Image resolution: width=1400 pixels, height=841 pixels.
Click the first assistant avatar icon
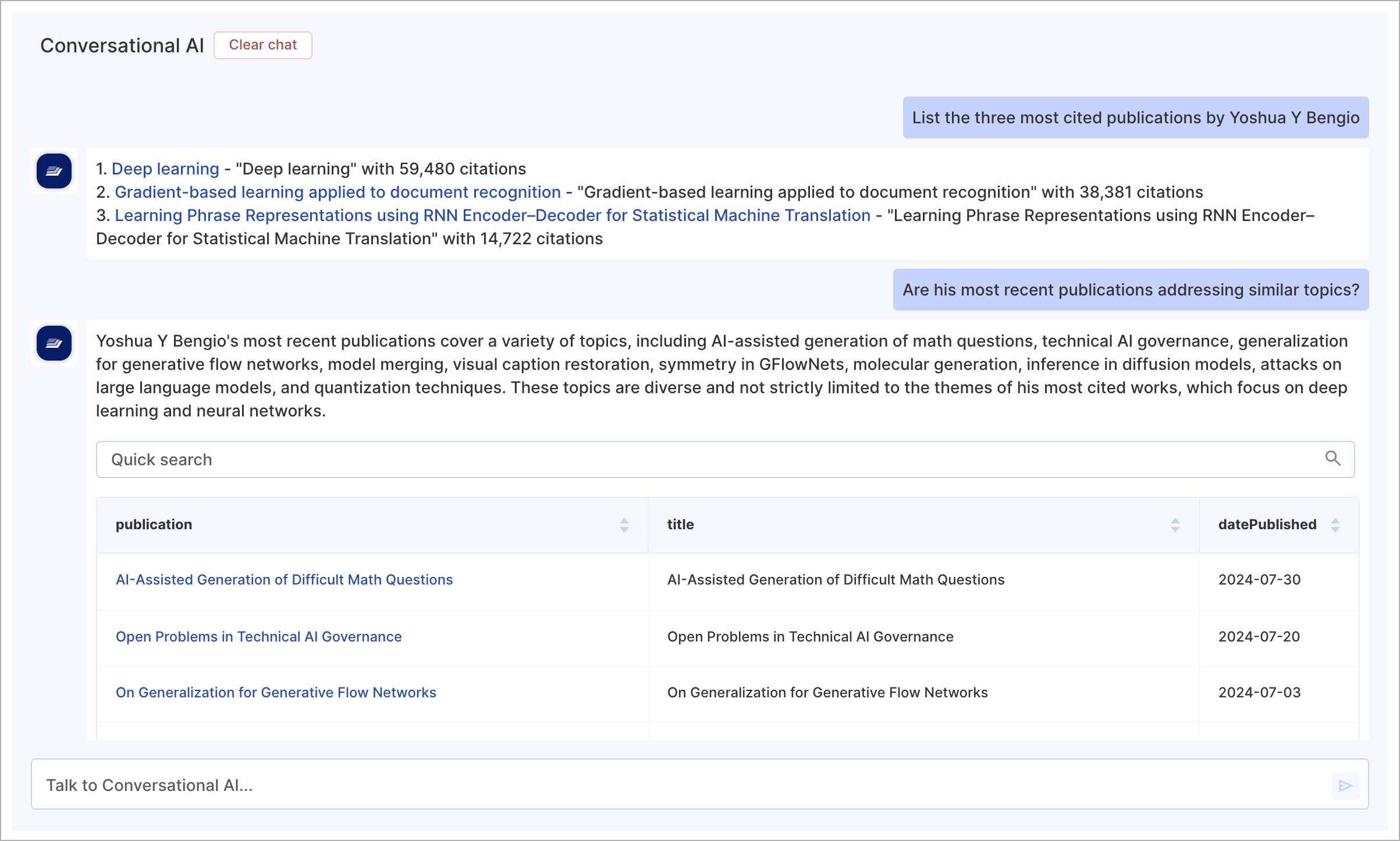coord(54,171)
